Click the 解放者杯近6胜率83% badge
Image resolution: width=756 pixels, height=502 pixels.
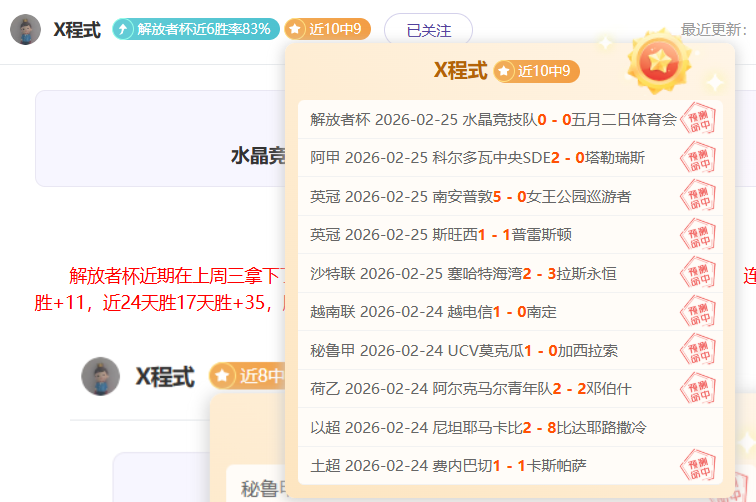[194, 29]
